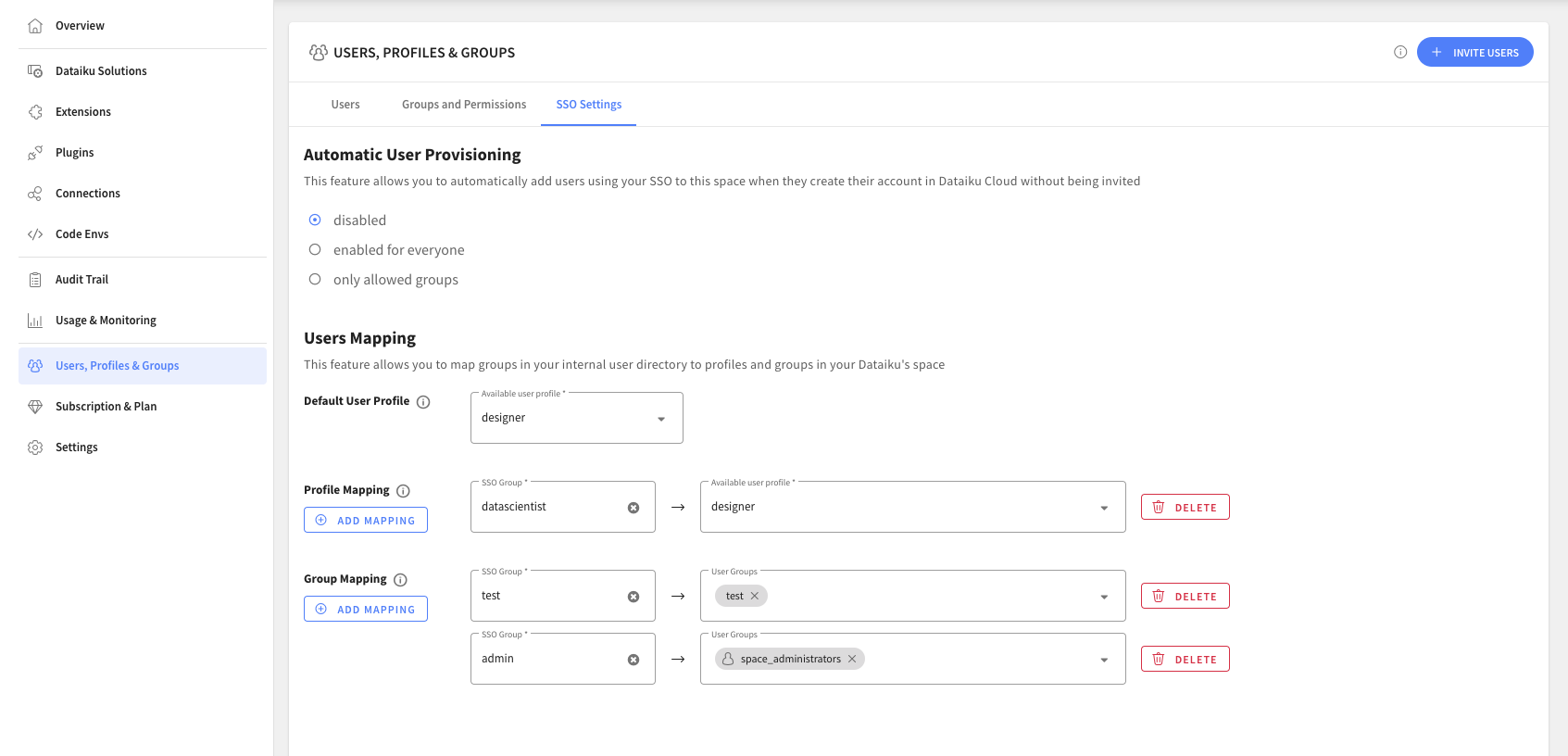Viewport: 1568px width, 756px height.
Task: Open Subscription & Plan page
Action: 143,407
